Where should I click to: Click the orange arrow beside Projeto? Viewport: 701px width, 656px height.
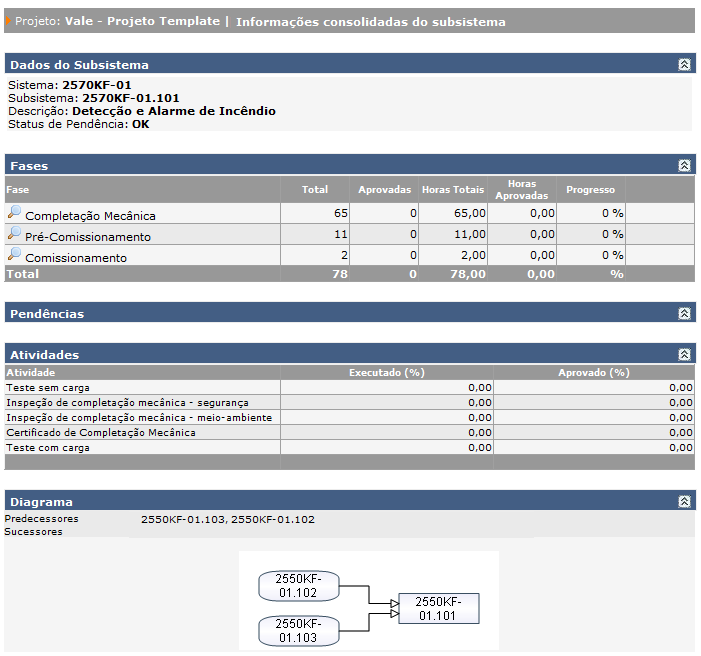tap(8, 21)
